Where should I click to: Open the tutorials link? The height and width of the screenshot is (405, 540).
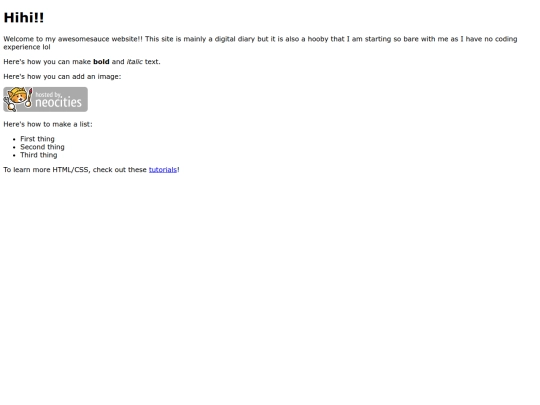pyautogui.click(x=163, y=169)
